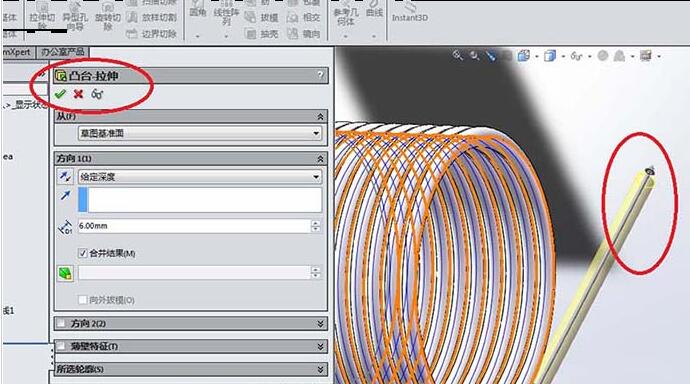690x384 pixels.
Task: Open dropdown arrow under 曲线
Action: tap(374, 36)
